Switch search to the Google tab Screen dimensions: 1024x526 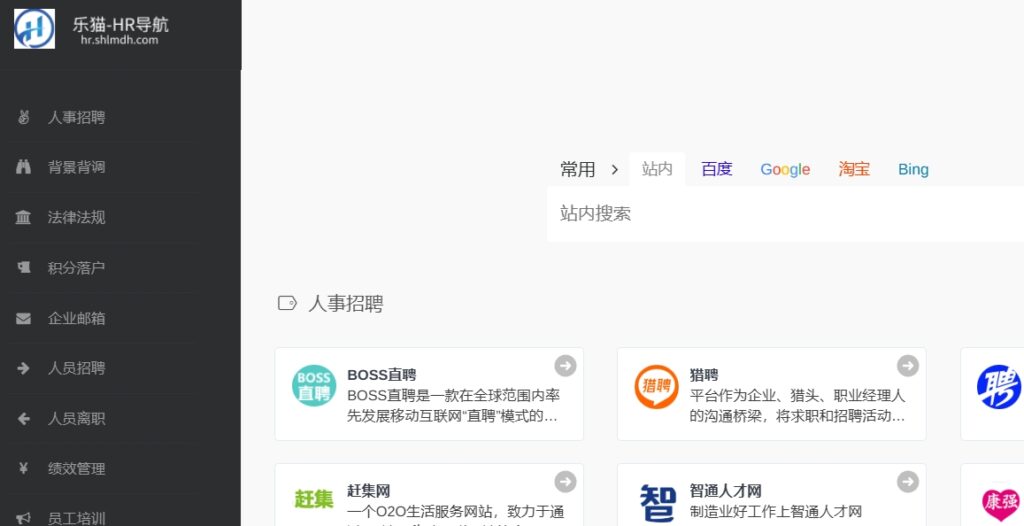click(x=785, y=169)
